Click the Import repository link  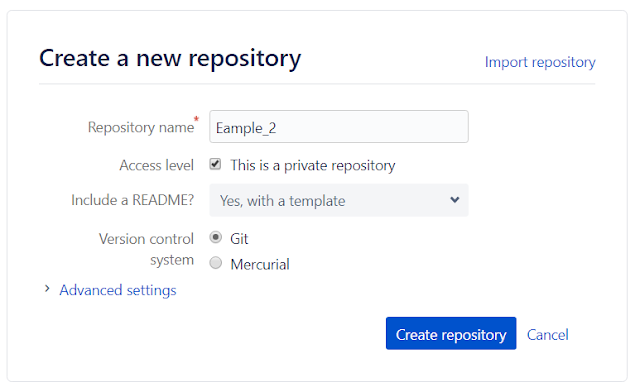click(540, 62)
